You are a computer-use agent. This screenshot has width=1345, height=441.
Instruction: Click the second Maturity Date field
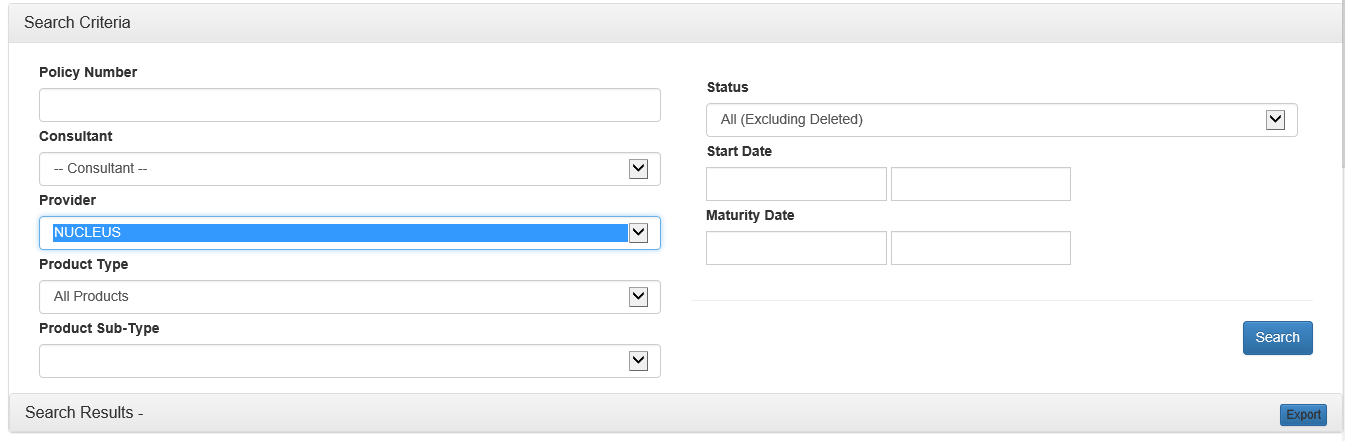(x=980, y=248)
